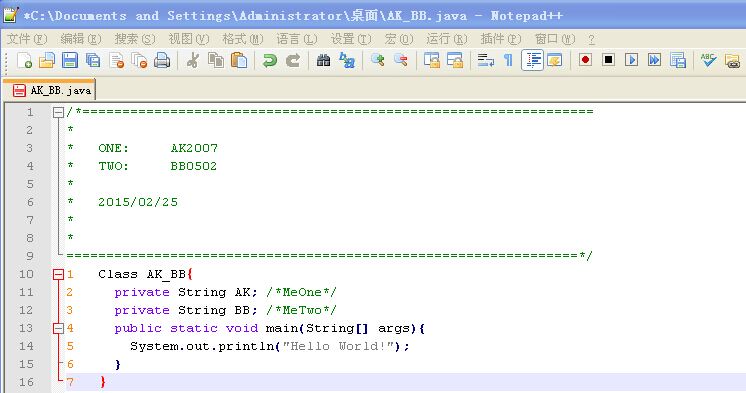The image size is (746, 393).
Task: Click line number 3 in the margin
Action: point(29,148)
